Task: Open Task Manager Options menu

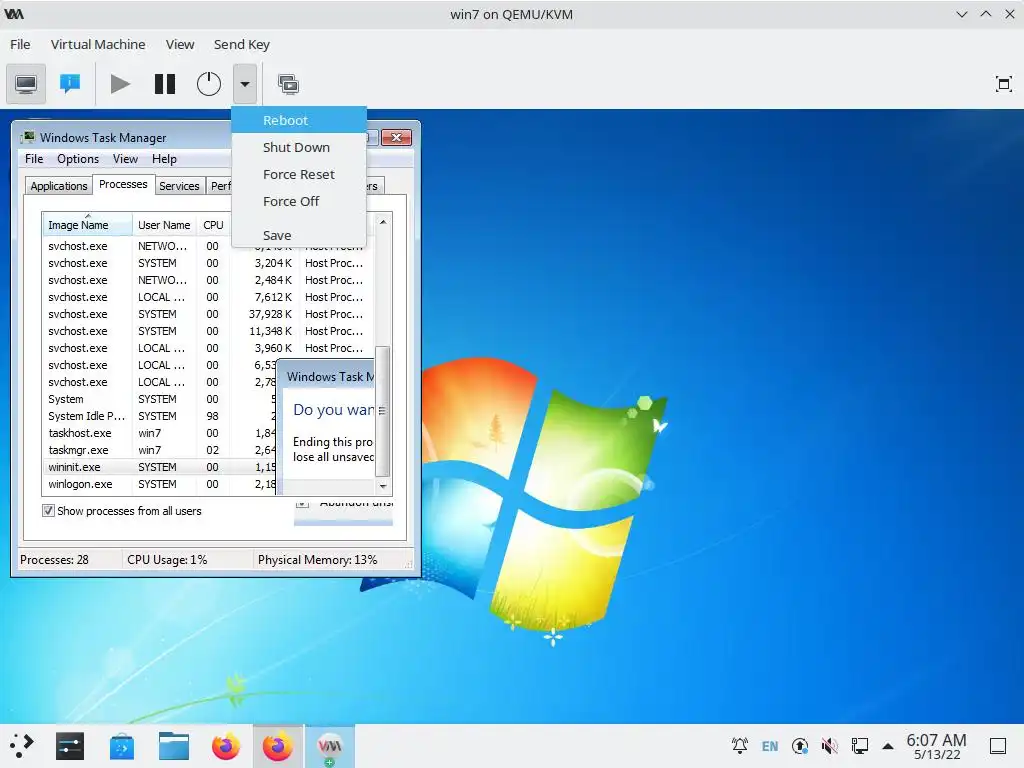Action: (x=78, y=159)
